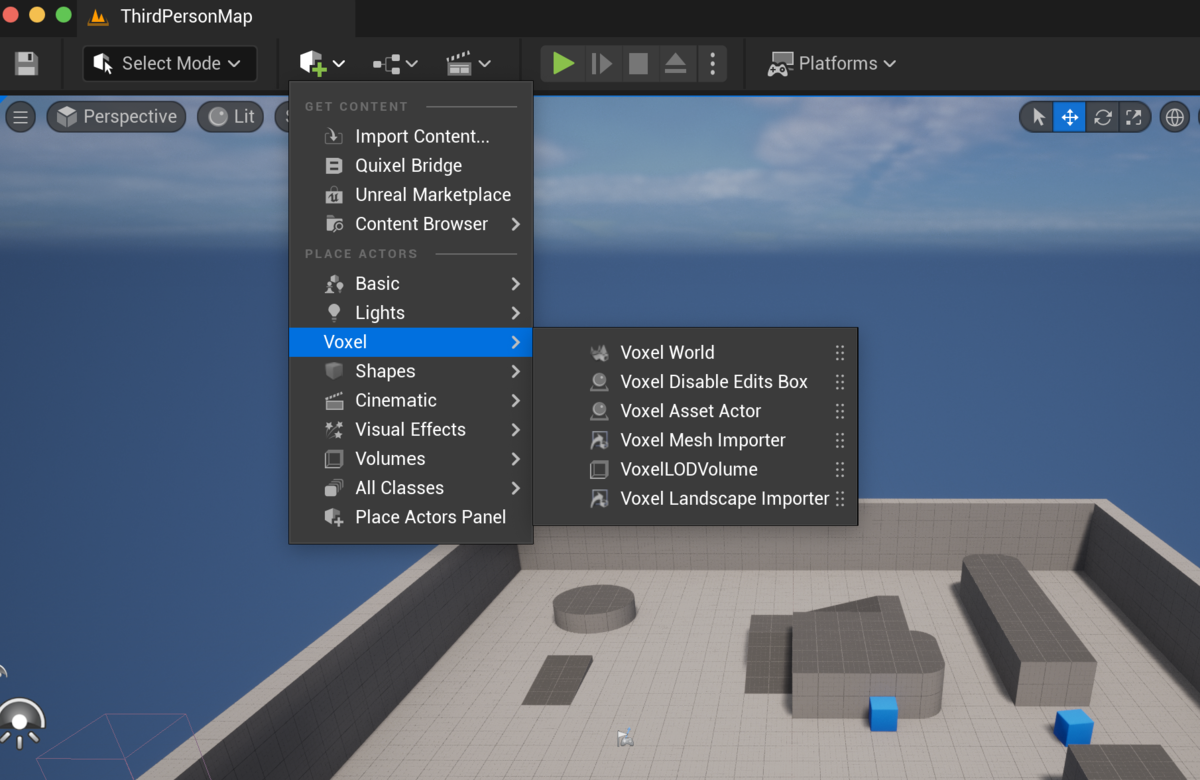Image resolution: width=1200 pixels, height=780 pixels.
Task: Choose Import Content... from the menu
Action: click(x=411, y=137)
